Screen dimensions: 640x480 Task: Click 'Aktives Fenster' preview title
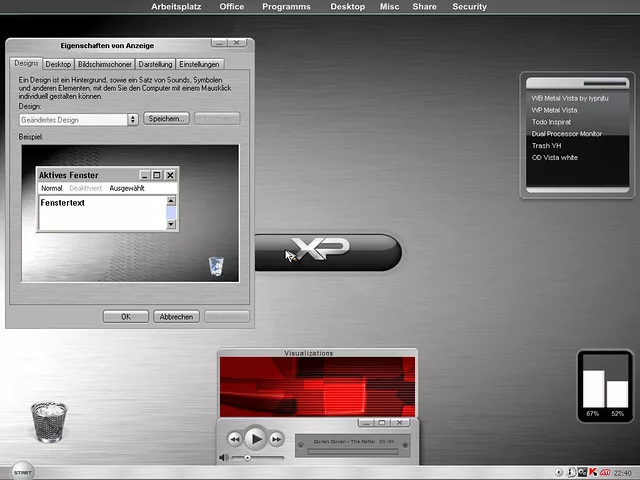[x=69, y=175]
